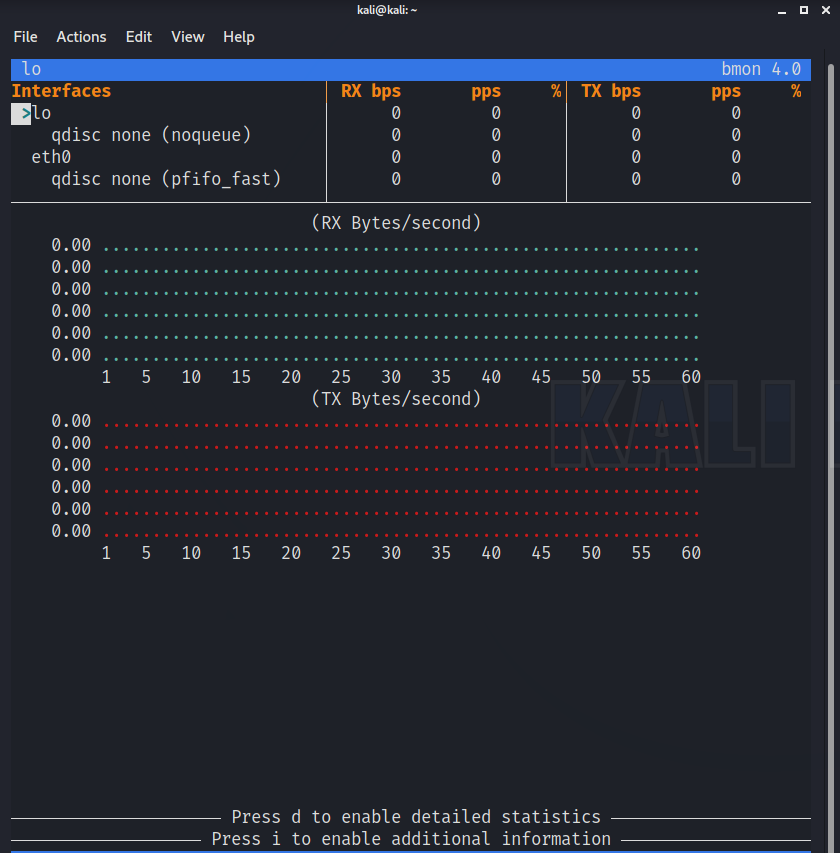840x853 pixels.
Task: Open the Actions menu
Action: pos(81,37)
